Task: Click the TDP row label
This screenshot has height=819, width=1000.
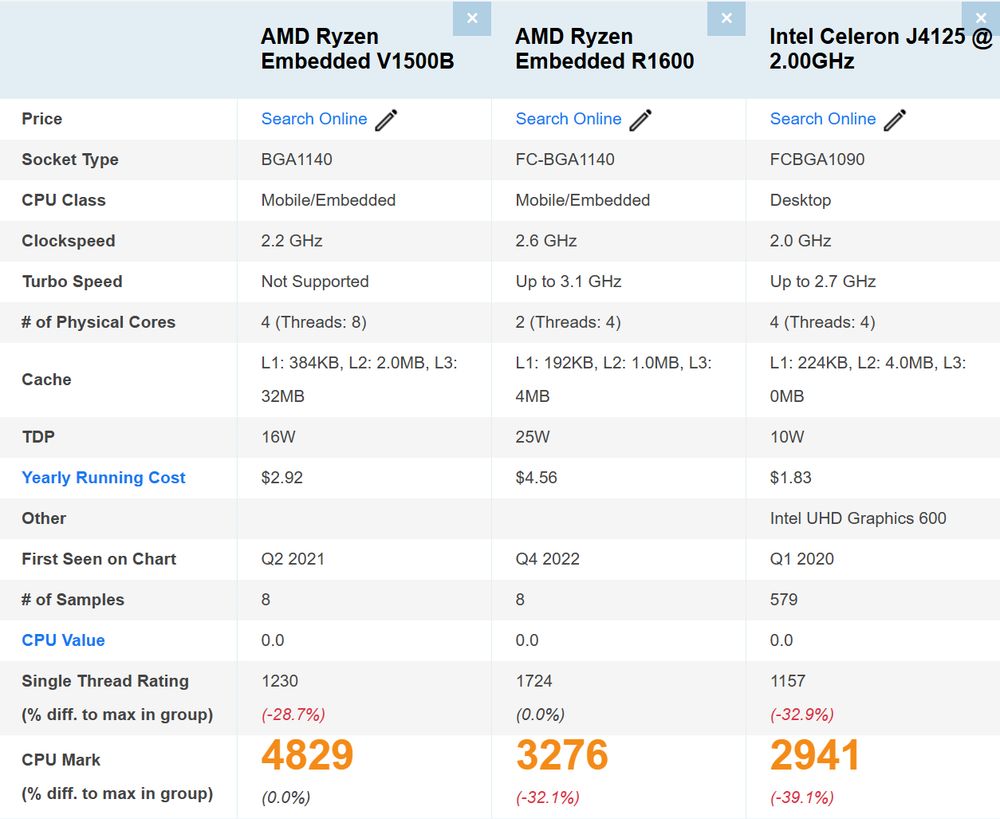Action: (x=38, y=437)
